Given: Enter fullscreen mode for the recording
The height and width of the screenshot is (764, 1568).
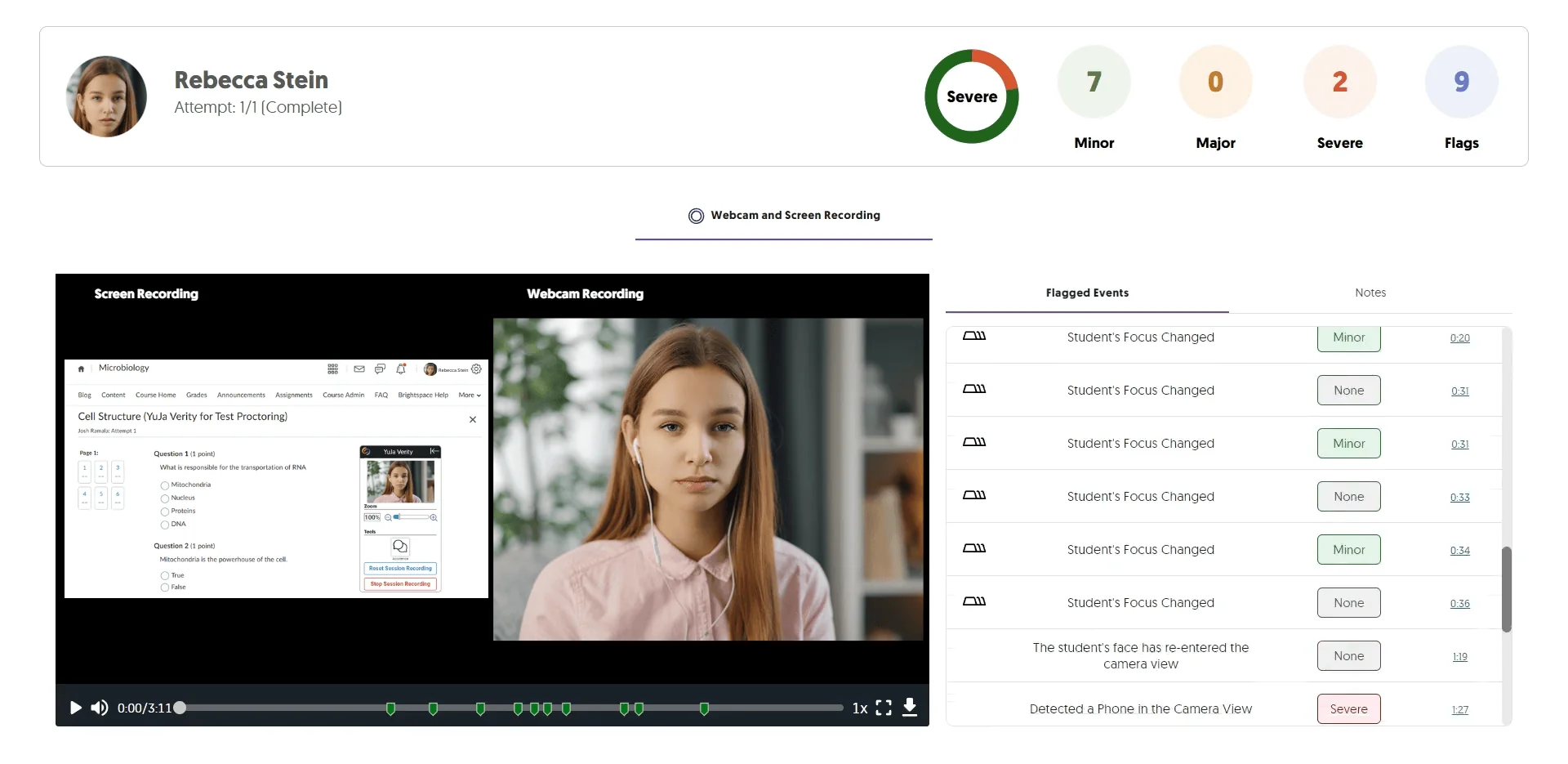Looking at the screenshot, I should 884,708.
